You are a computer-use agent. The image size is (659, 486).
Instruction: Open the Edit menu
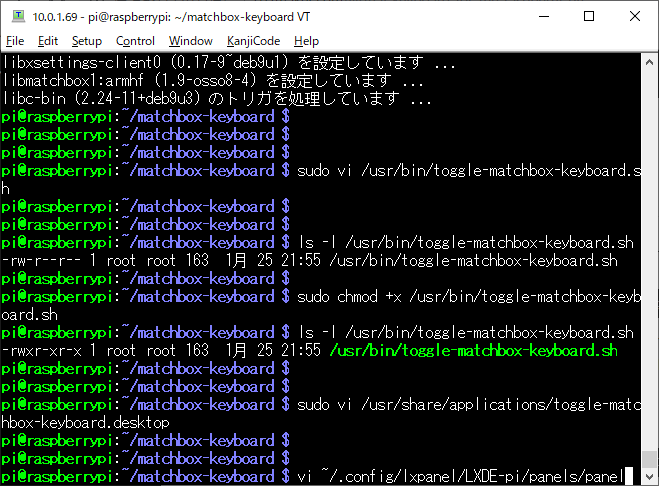47,41
